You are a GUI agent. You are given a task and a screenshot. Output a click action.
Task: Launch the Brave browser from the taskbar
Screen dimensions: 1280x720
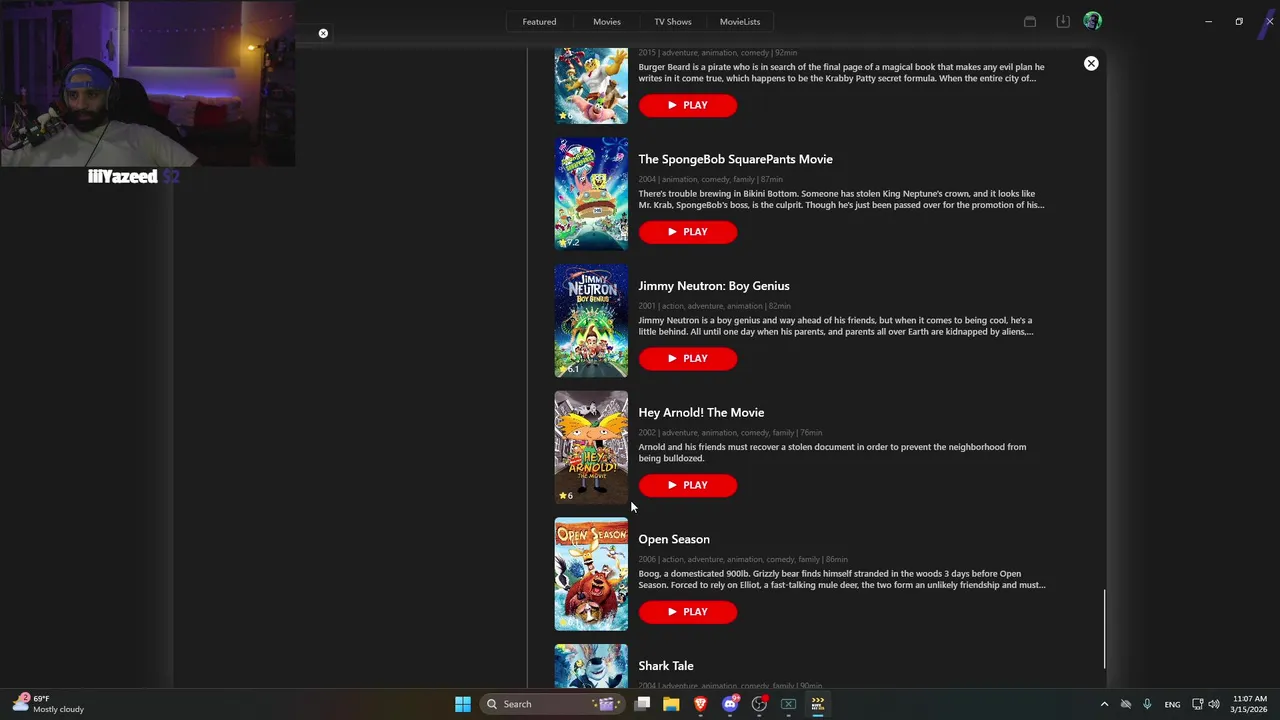click(x=700, y=704)
